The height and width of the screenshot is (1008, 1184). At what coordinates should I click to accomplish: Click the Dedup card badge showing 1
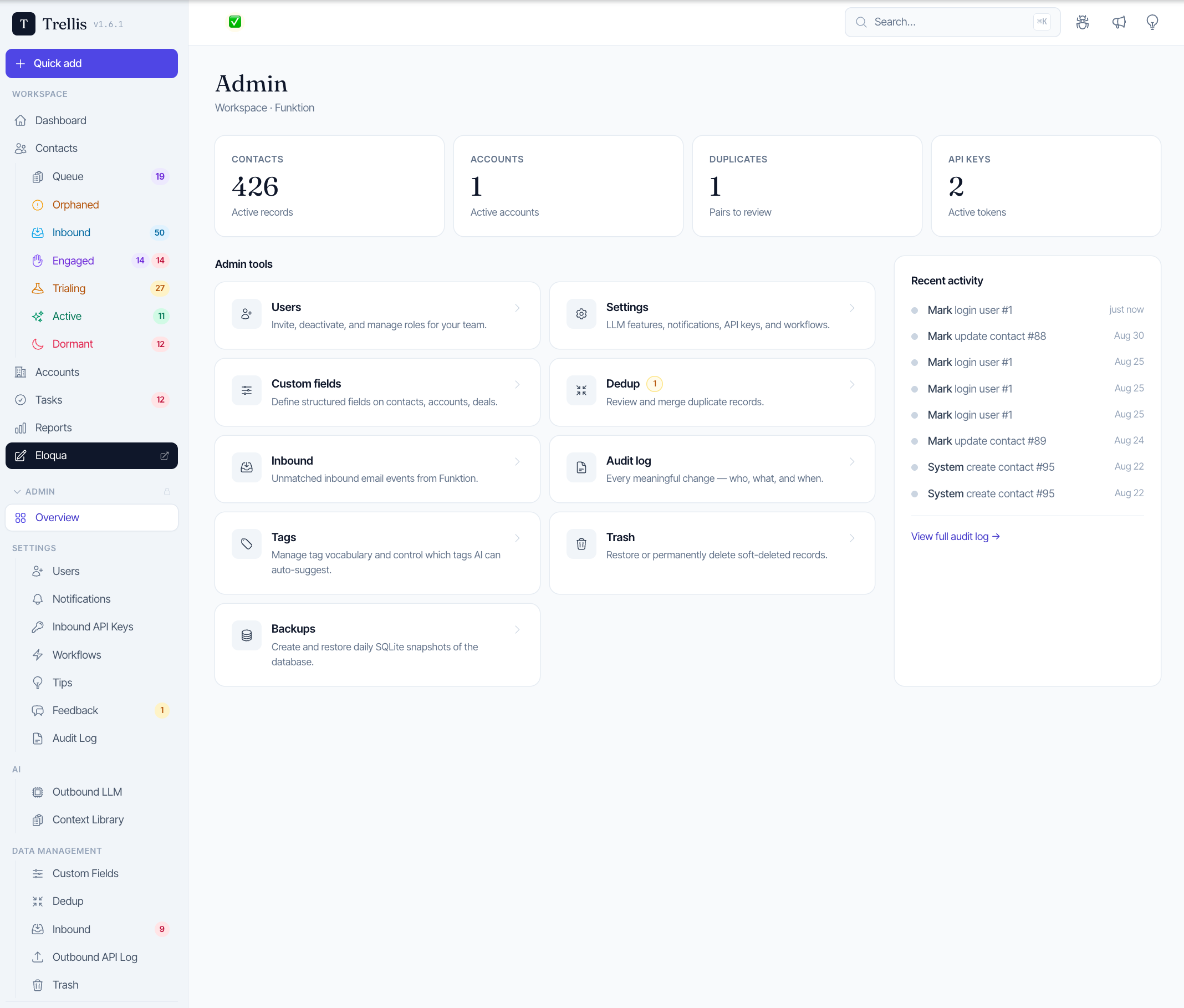click(x=655, y=384)
